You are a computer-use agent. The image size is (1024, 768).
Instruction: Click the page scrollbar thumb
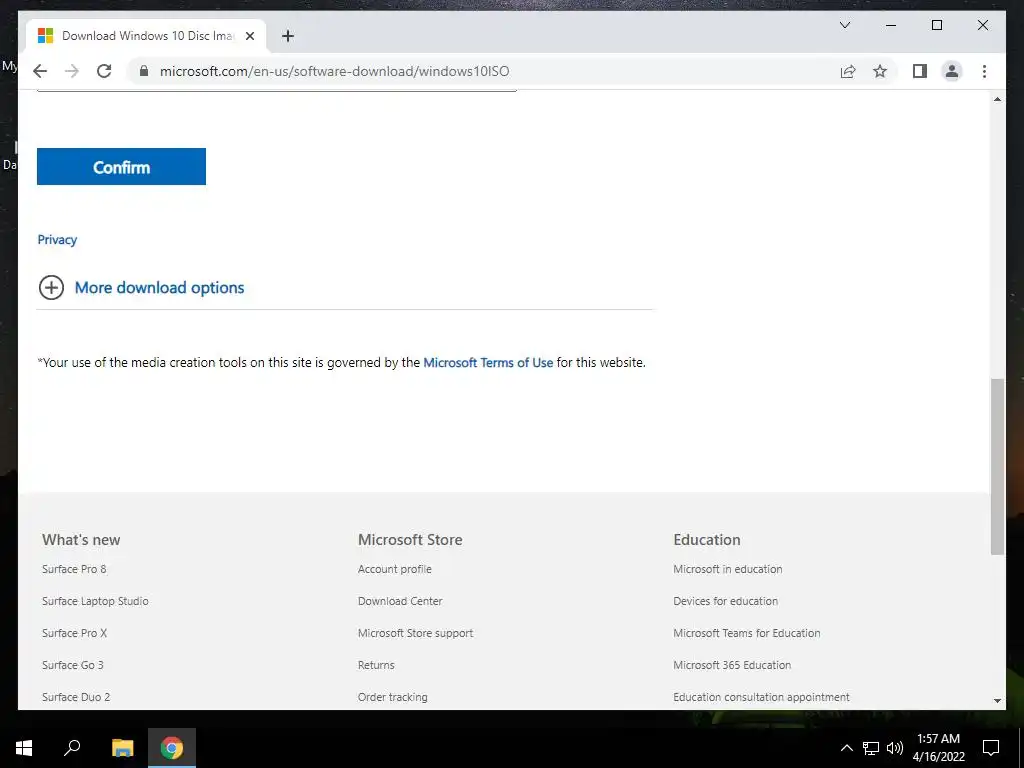click(x=997, y=466)
